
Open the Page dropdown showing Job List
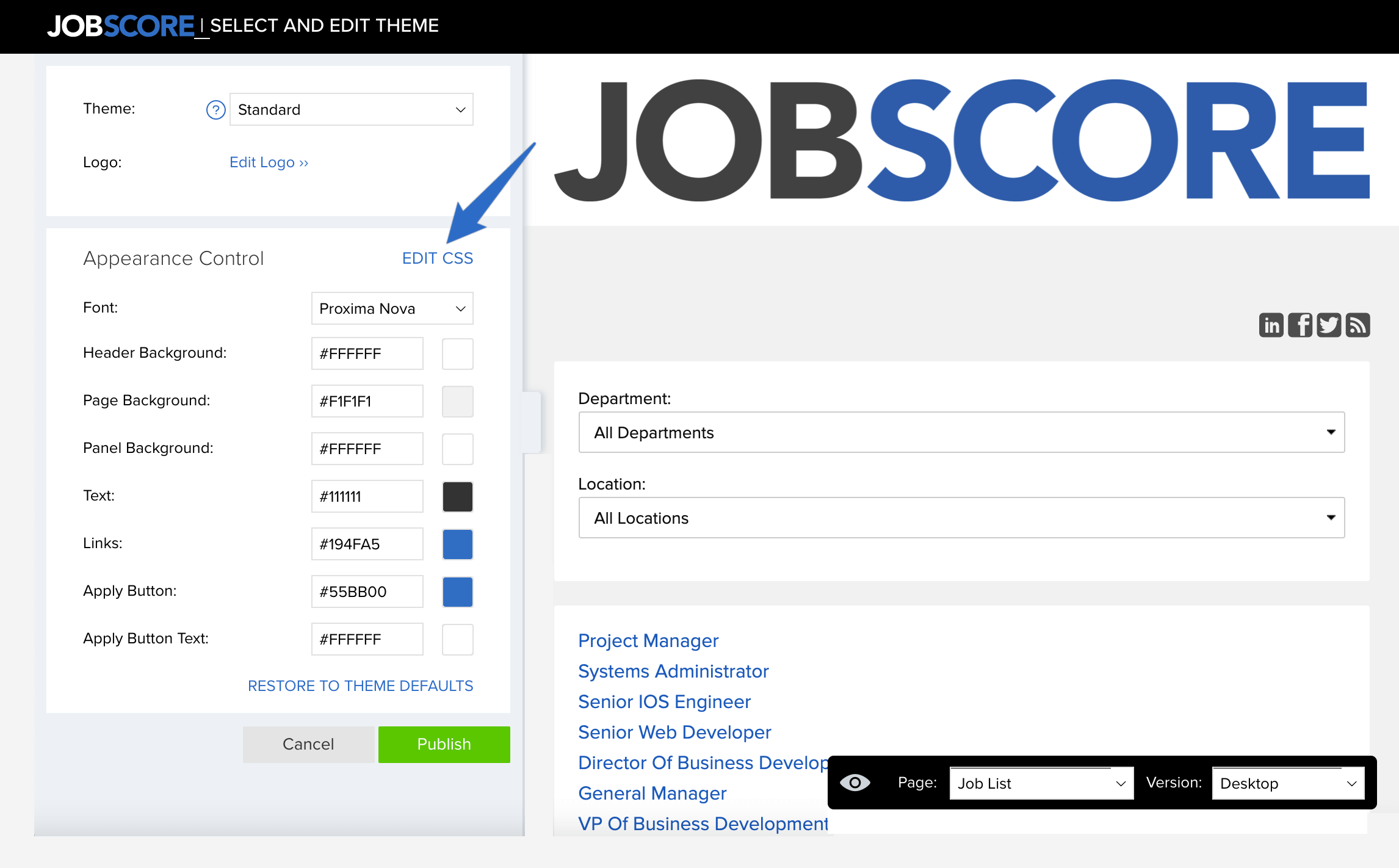click(x=1041, y=783)
